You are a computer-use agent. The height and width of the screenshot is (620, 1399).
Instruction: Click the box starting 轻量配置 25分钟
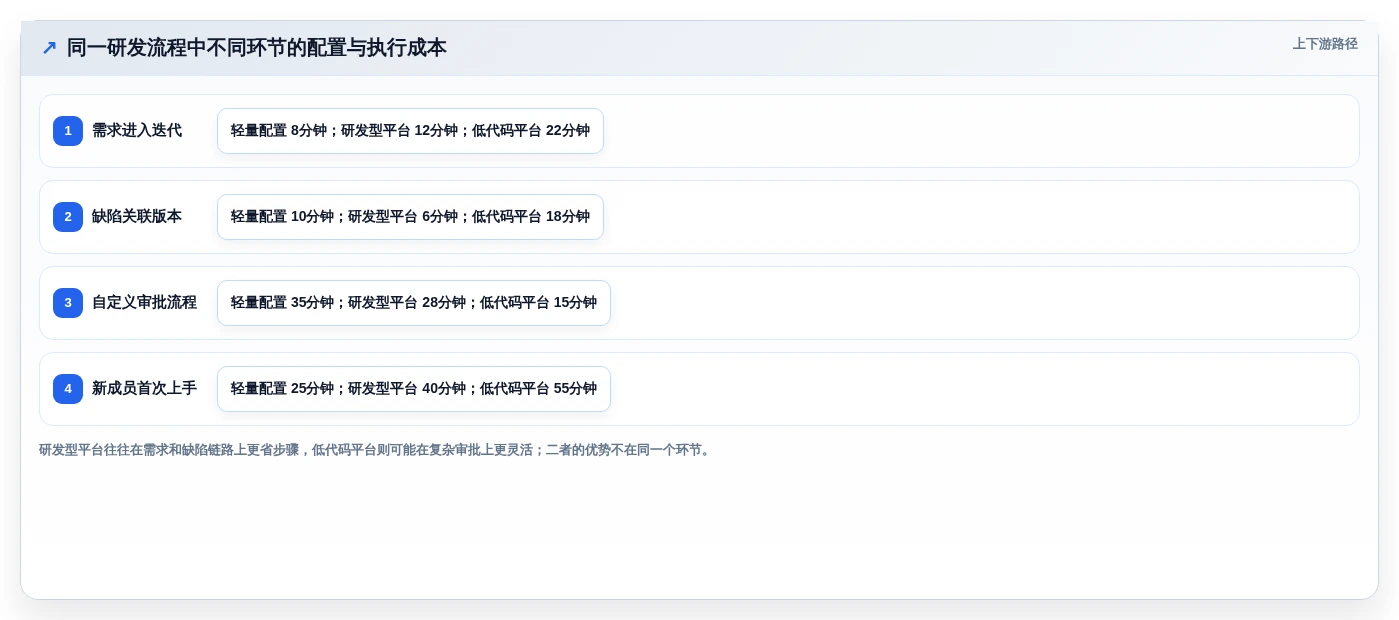(414, 389)
